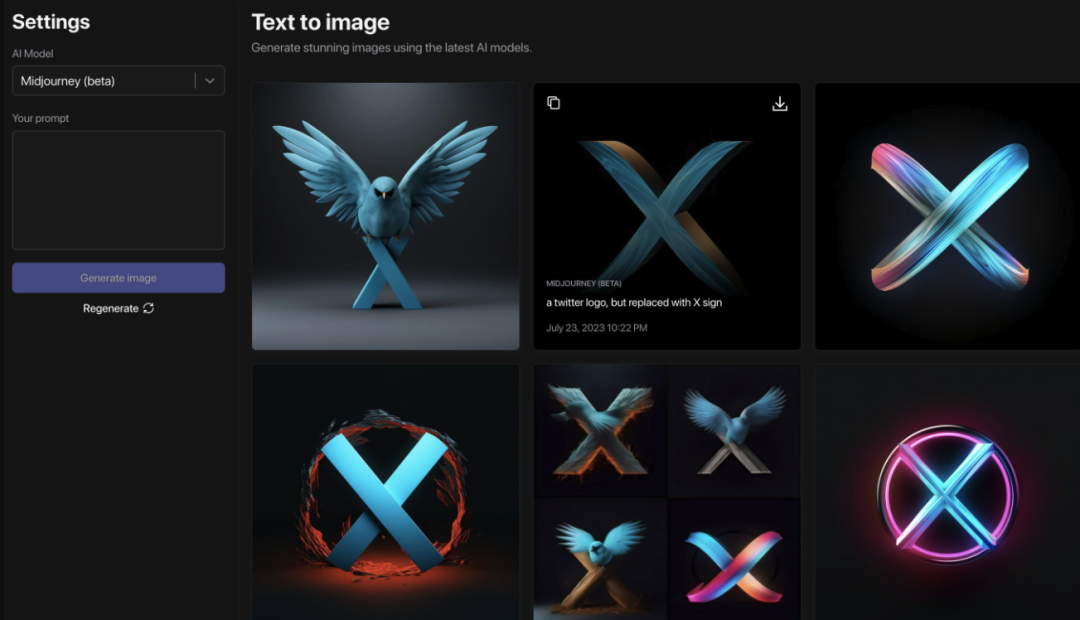1080x620 pixels.
Task: Open the Midjourney (beta) model selector
Action: (118, 81)
